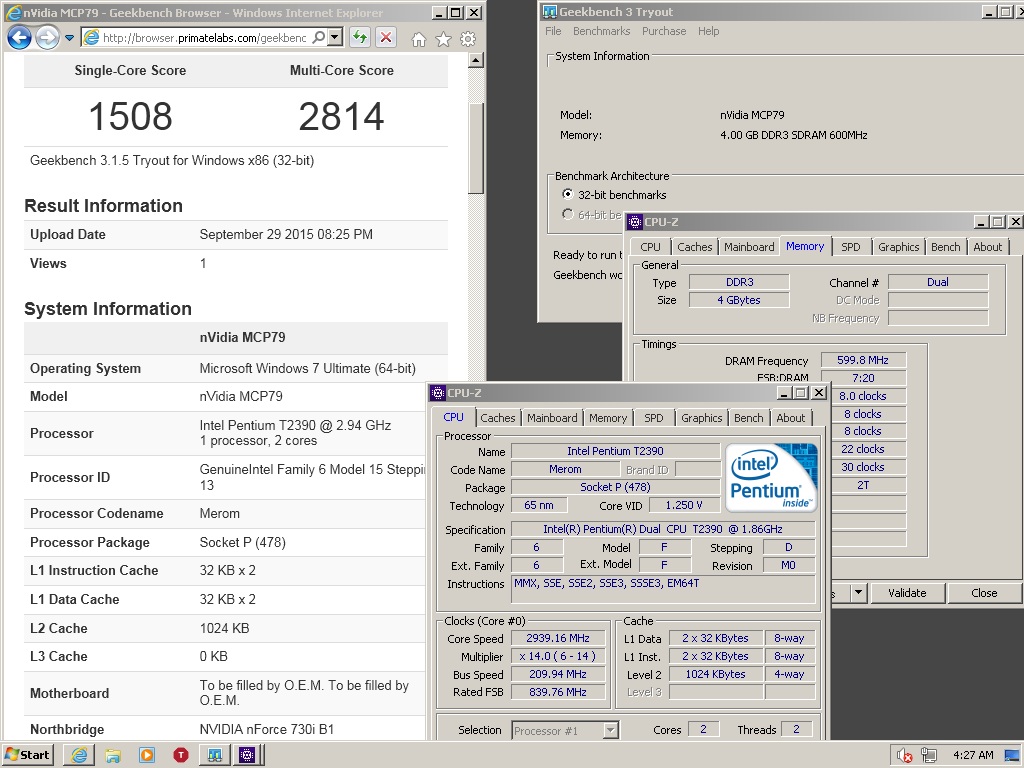Screen dimensions: 1024x768
Task: Select Memory tab in back CPU-Z window
Action: coord(805,246)
